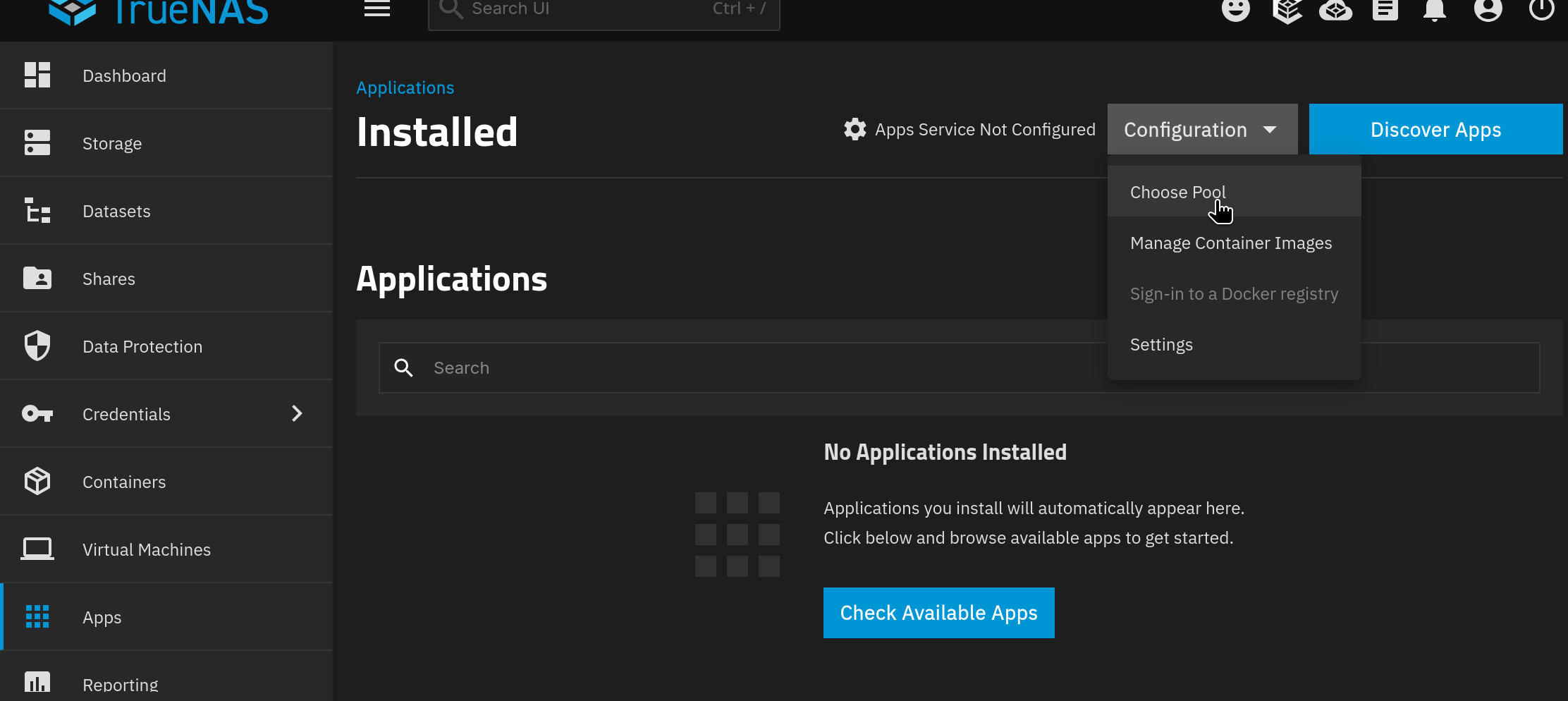
Task: Open the feedback smiley icon
Action: [x=1236, y=9]
